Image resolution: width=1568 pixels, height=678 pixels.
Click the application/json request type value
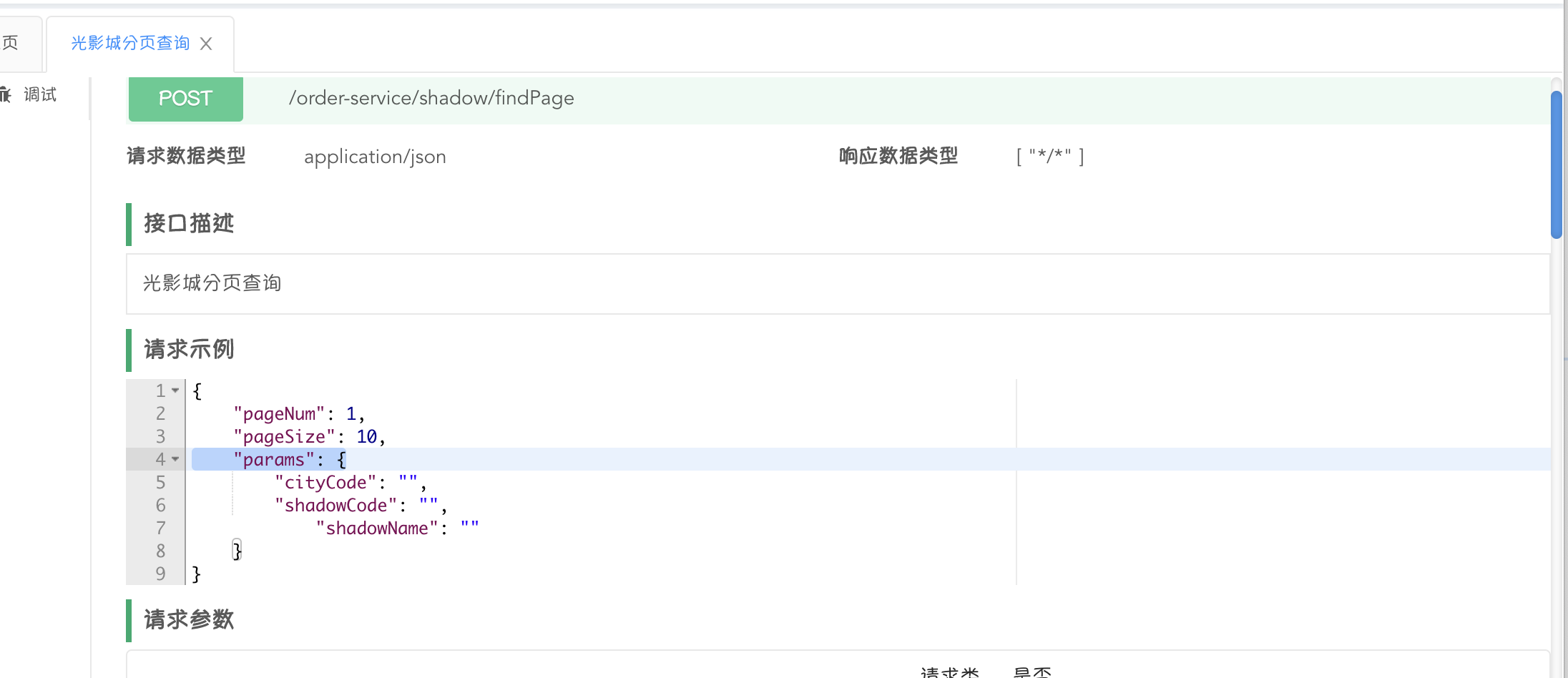point(375,157)
